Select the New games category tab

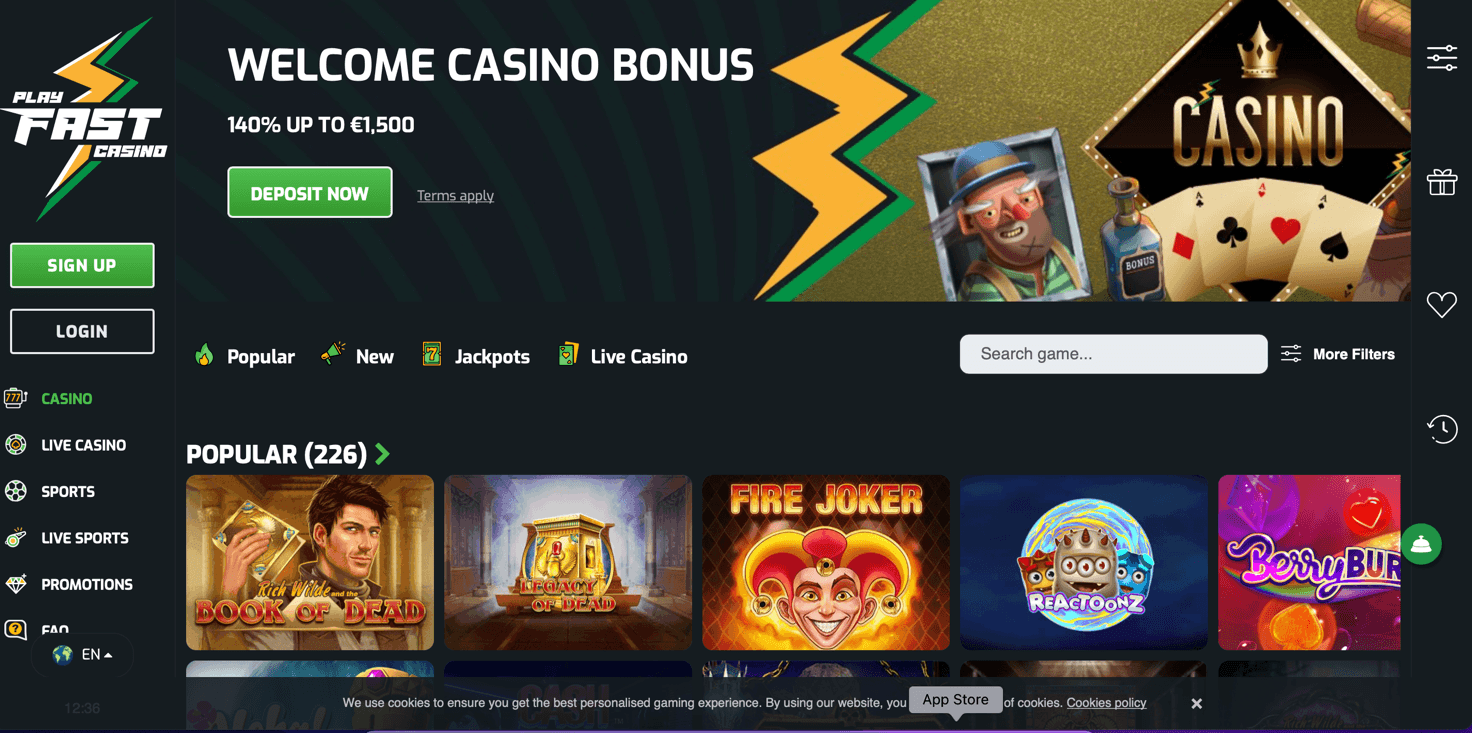[x=357, y=356]
